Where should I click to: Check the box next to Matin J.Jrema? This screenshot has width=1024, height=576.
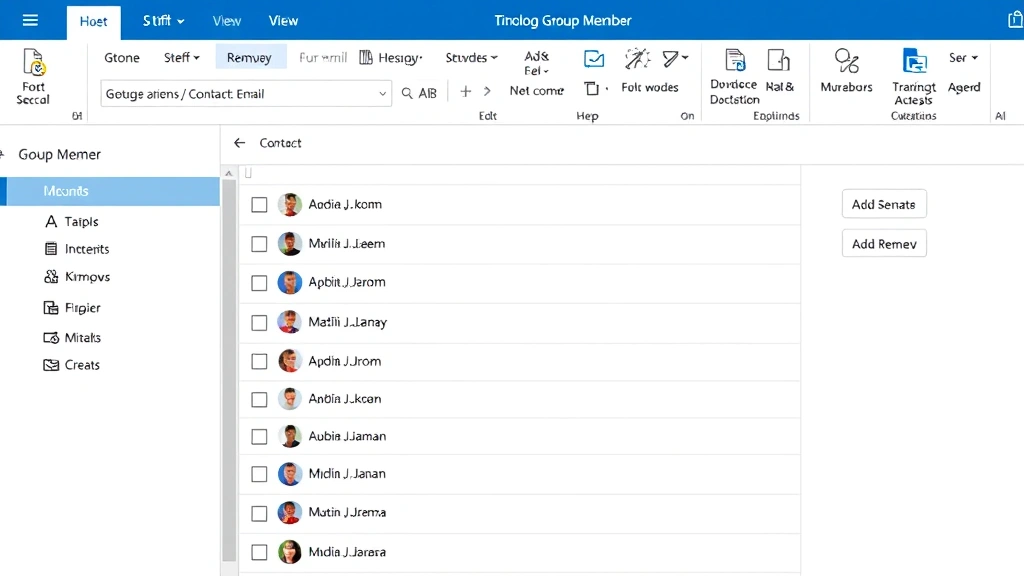coord(259,512)
